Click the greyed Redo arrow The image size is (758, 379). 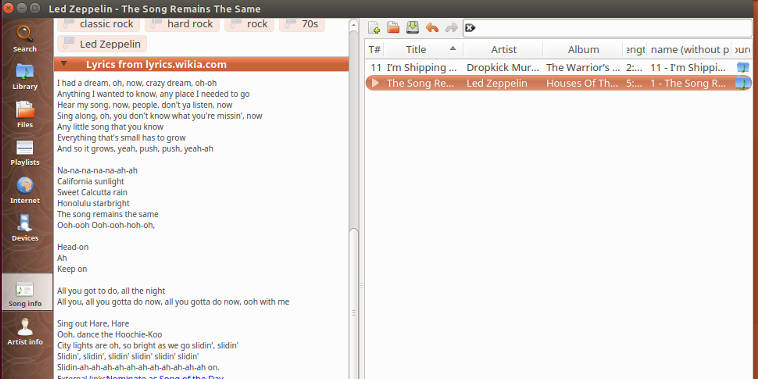pyautogui.click(x=451, y=28)
